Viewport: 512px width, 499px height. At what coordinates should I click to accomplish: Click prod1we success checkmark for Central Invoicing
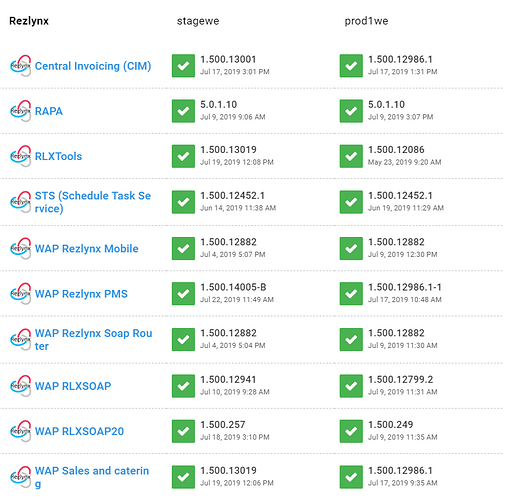351,66
